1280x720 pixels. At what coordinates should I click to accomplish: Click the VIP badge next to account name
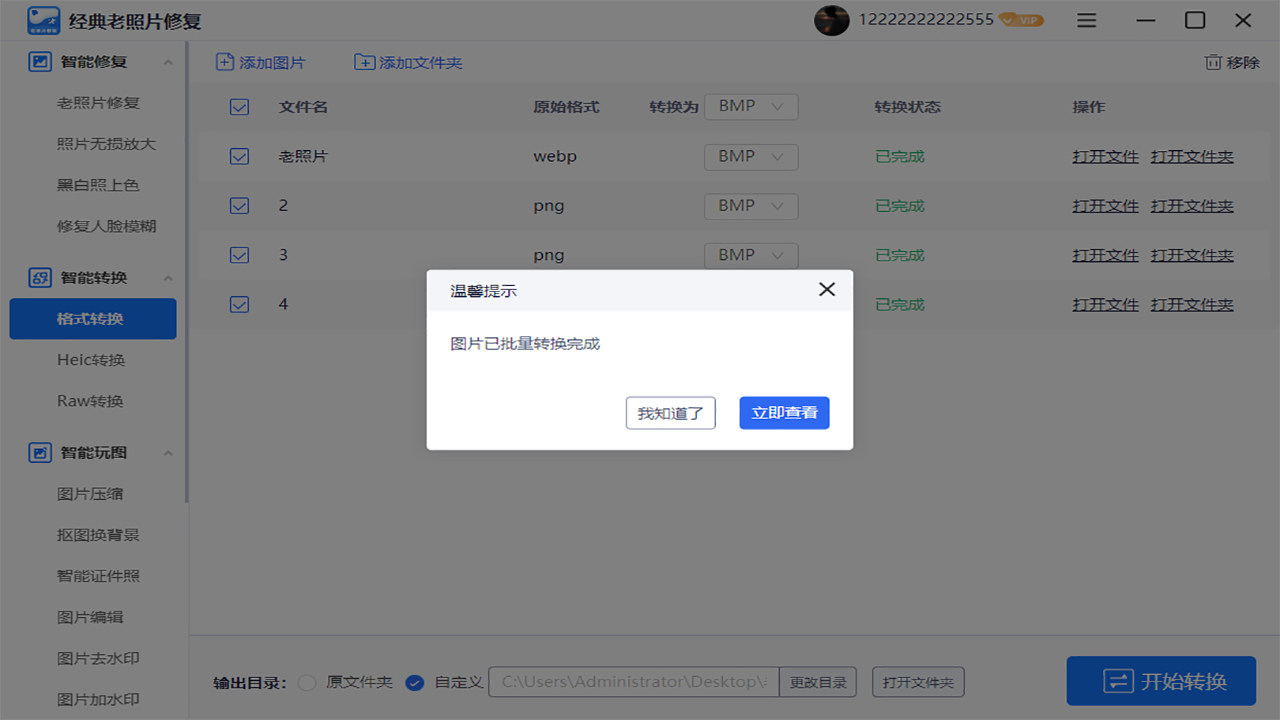pos(1020,19)
